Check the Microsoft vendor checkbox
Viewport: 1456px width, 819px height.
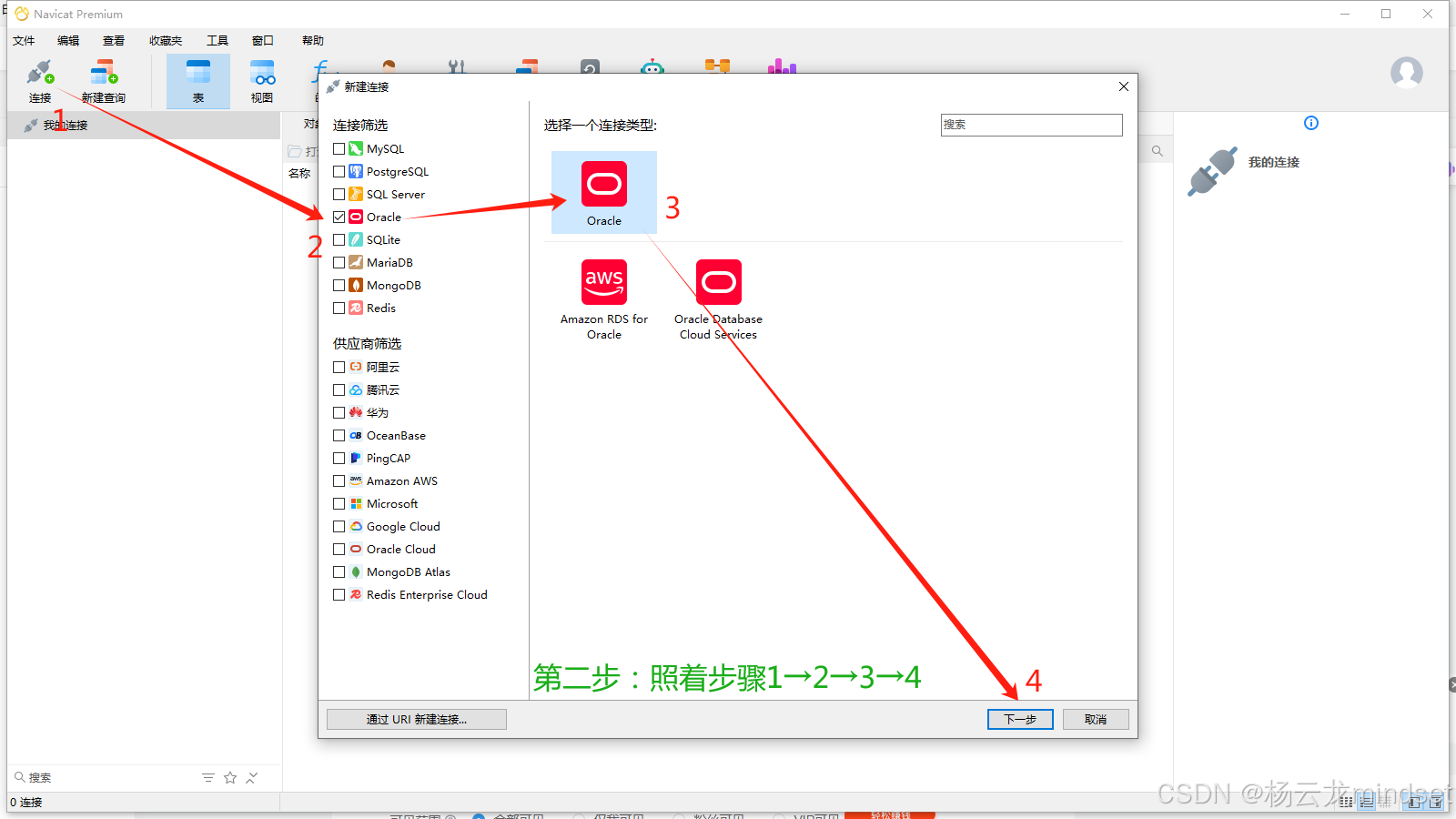click(339, 503)
